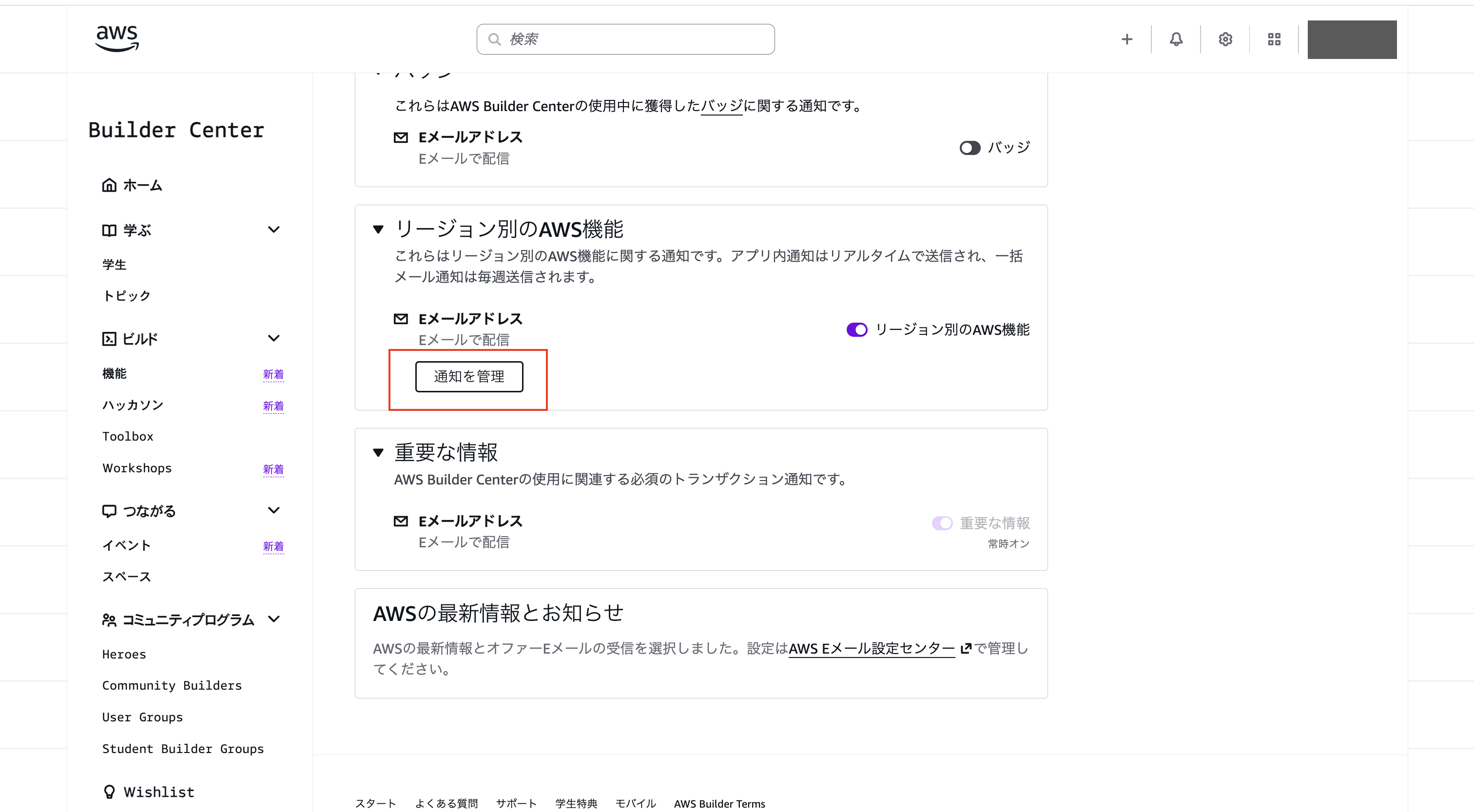This screenshot has height=812, width=1474.
Task: Click the disabled 重要な情報 toggle
Action: (942, 523)
